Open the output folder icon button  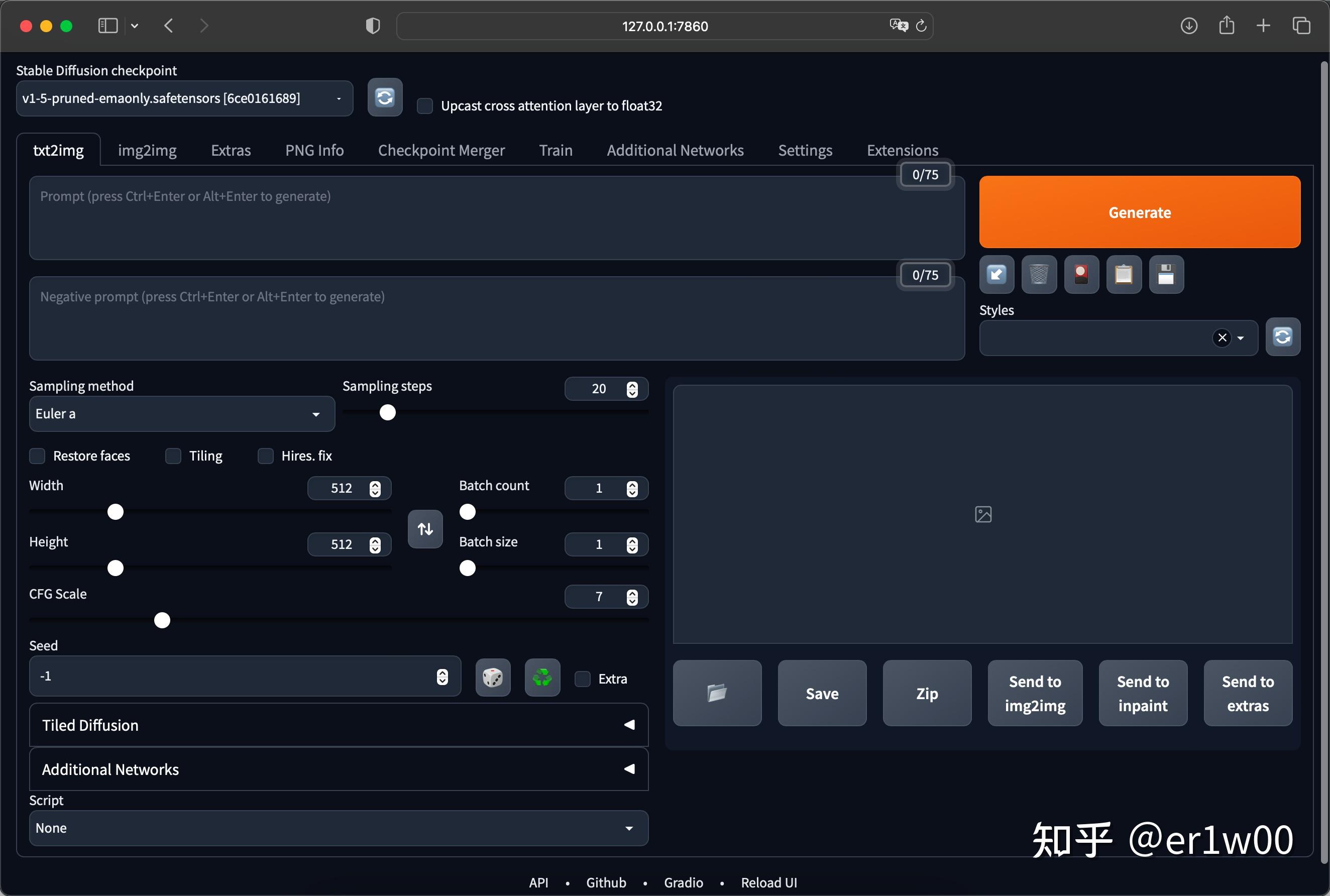tap(717, 693)
